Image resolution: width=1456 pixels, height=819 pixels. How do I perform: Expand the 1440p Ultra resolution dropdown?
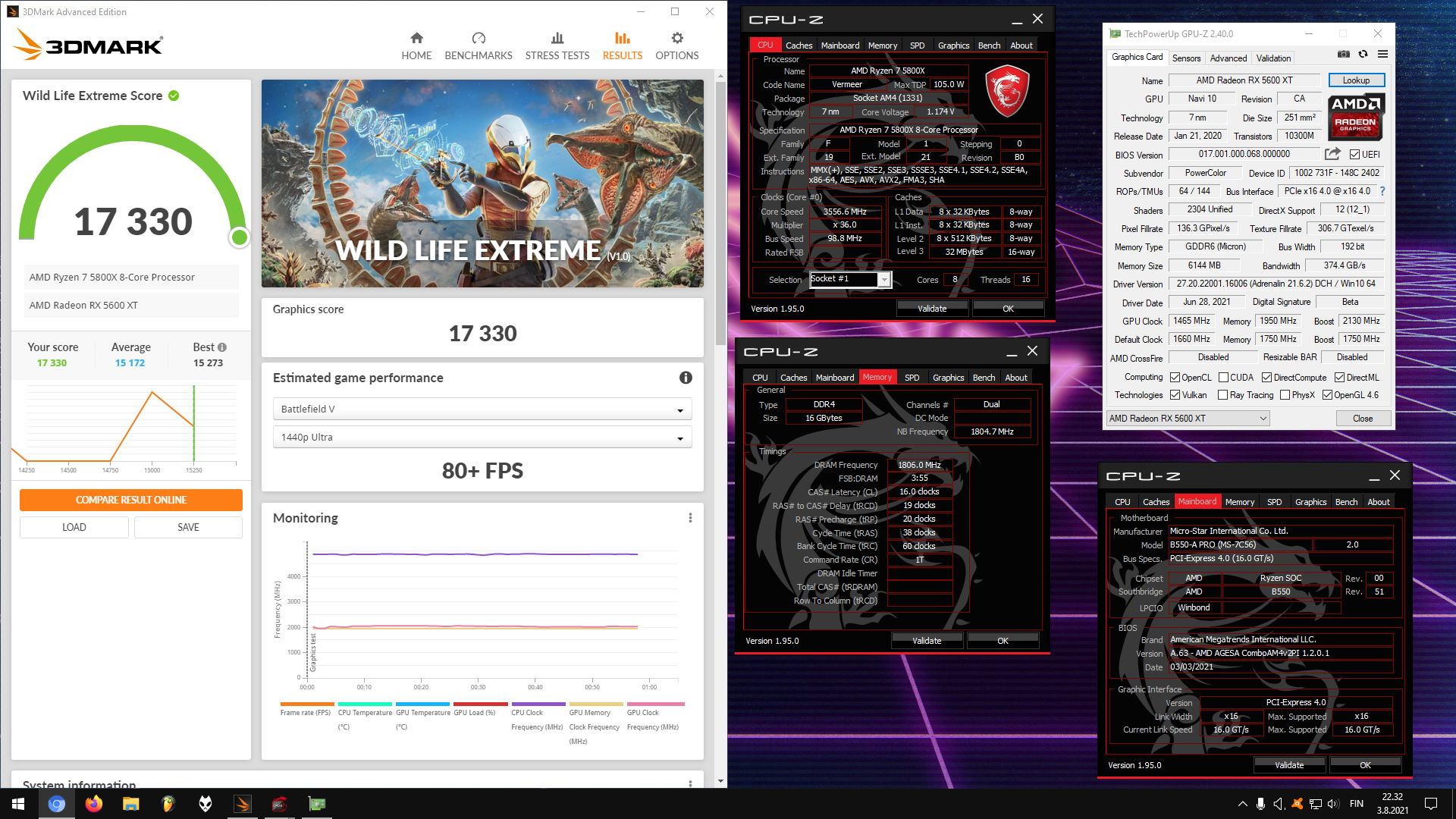(x=482, y=437)
